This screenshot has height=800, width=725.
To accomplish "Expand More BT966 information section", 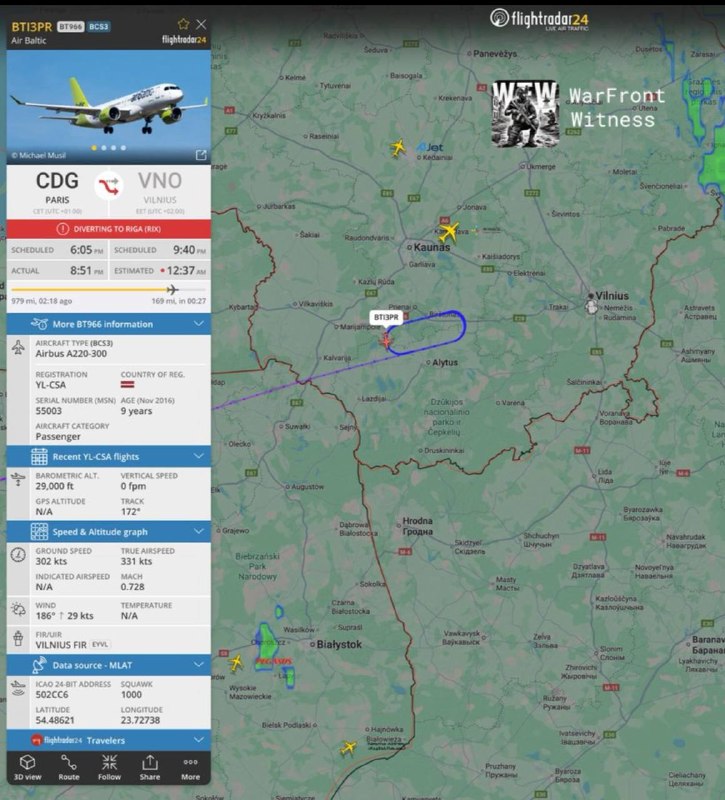I will coord(108,324).
